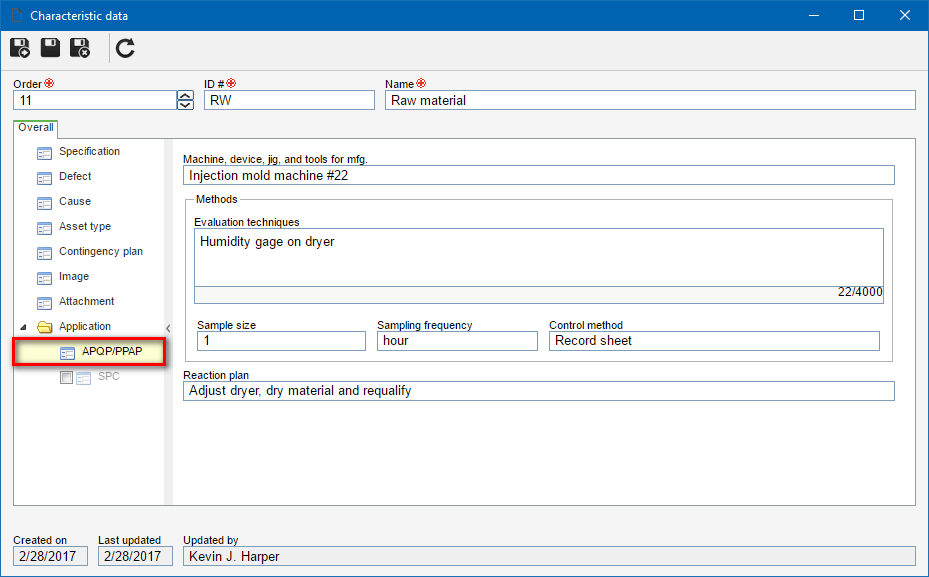Click the Reaction plan field
The image size is (929, 577).
point(539,391)
